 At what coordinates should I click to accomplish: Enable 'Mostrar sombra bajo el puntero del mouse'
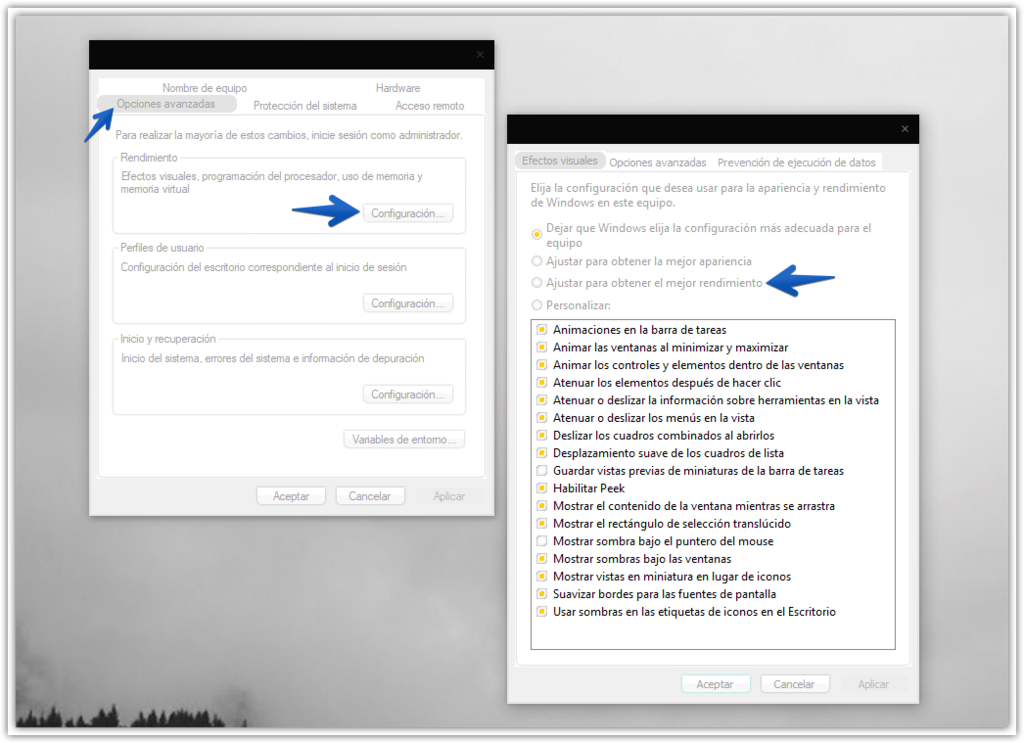click(542, 541)
